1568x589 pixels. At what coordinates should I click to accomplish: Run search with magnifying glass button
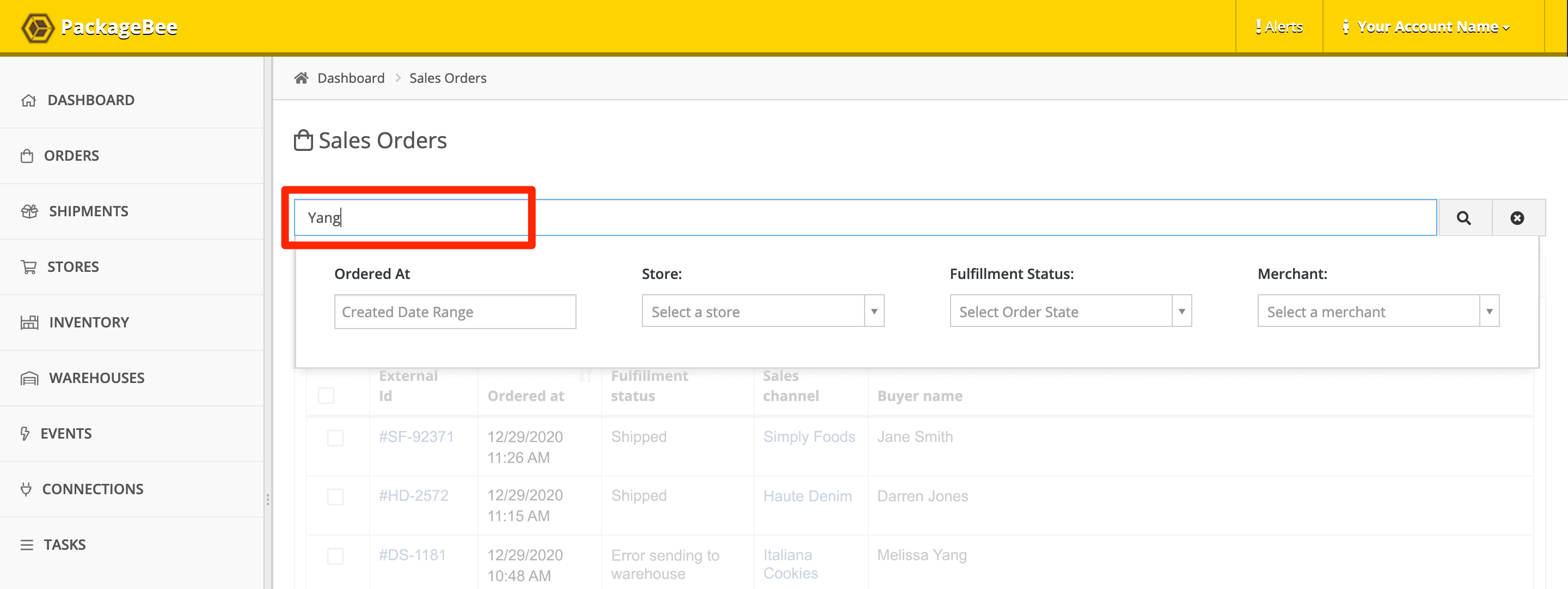pos(1464,217)
